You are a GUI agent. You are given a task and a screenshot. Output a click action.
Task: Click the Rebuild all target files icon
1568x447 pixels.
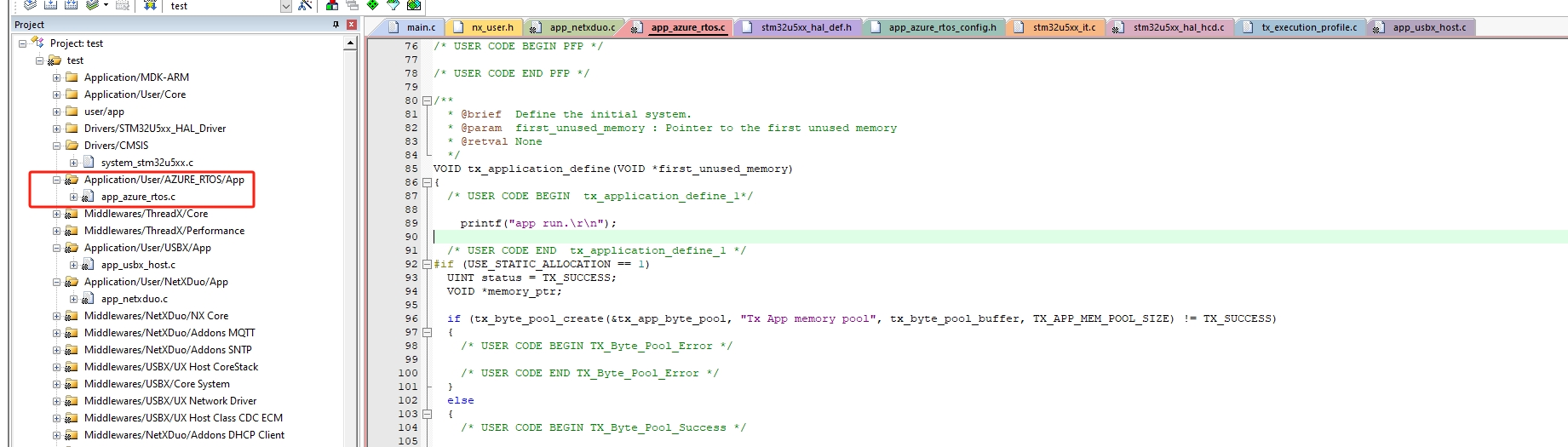click(72, 5)
